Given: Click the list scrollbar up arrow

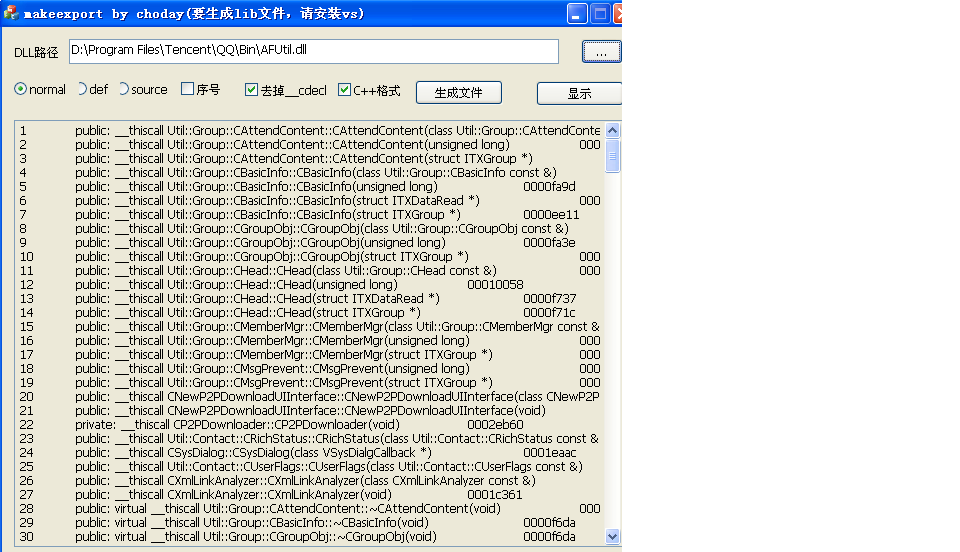Looking at the screenshot, I should coord(612,130).
